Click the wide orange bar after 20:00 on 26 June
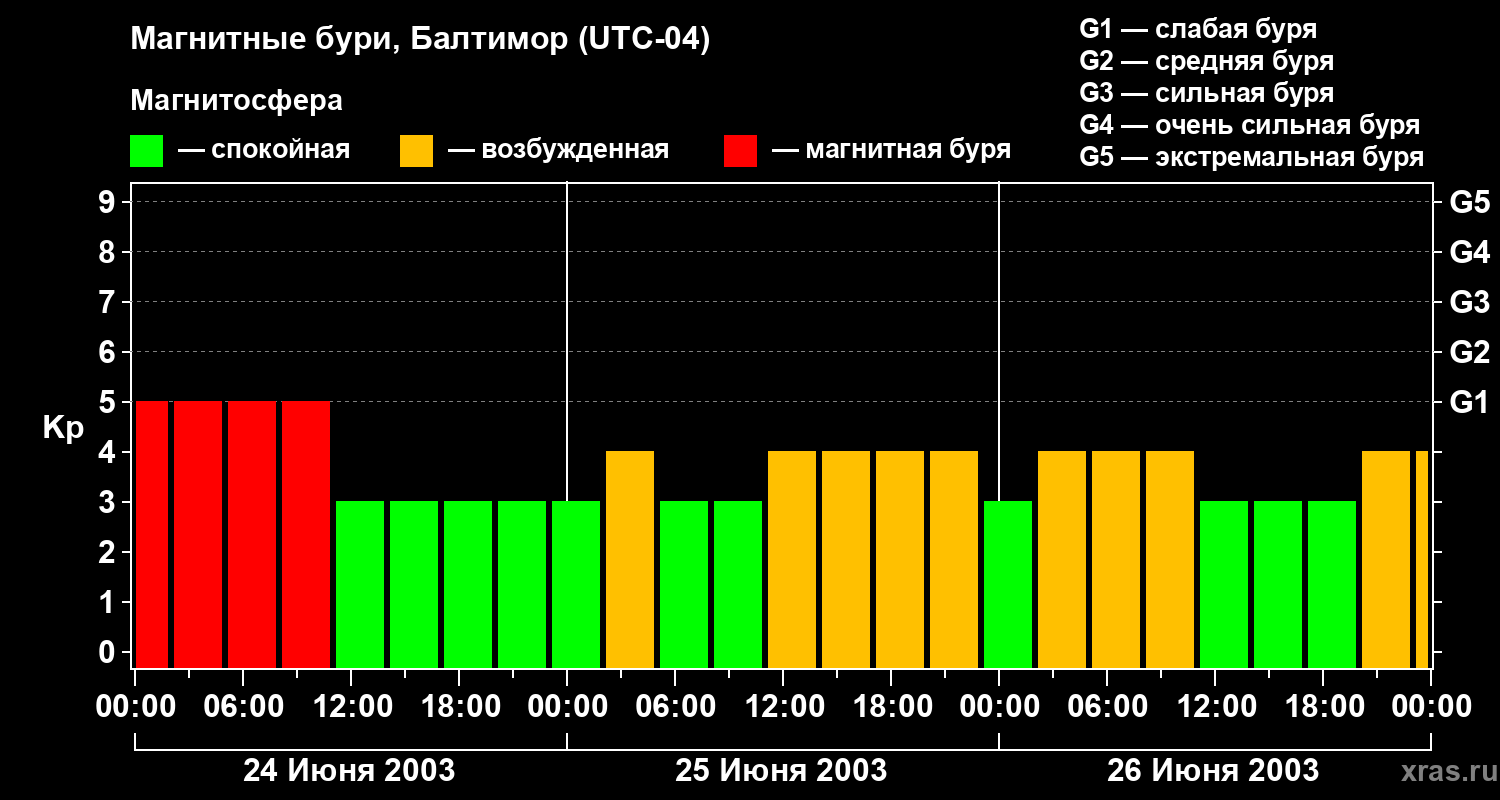This screenshot has width=1500, height=800. [x=1386, y=559]
